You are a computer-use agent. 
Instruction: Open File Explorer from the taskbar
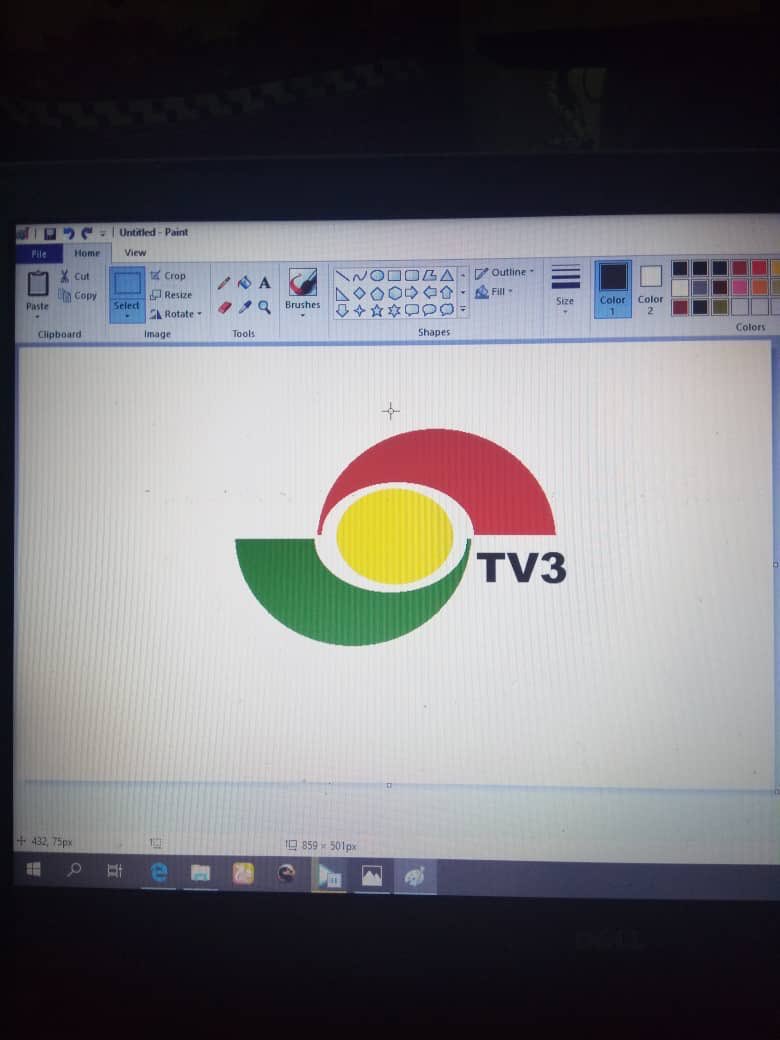point(200,874)
